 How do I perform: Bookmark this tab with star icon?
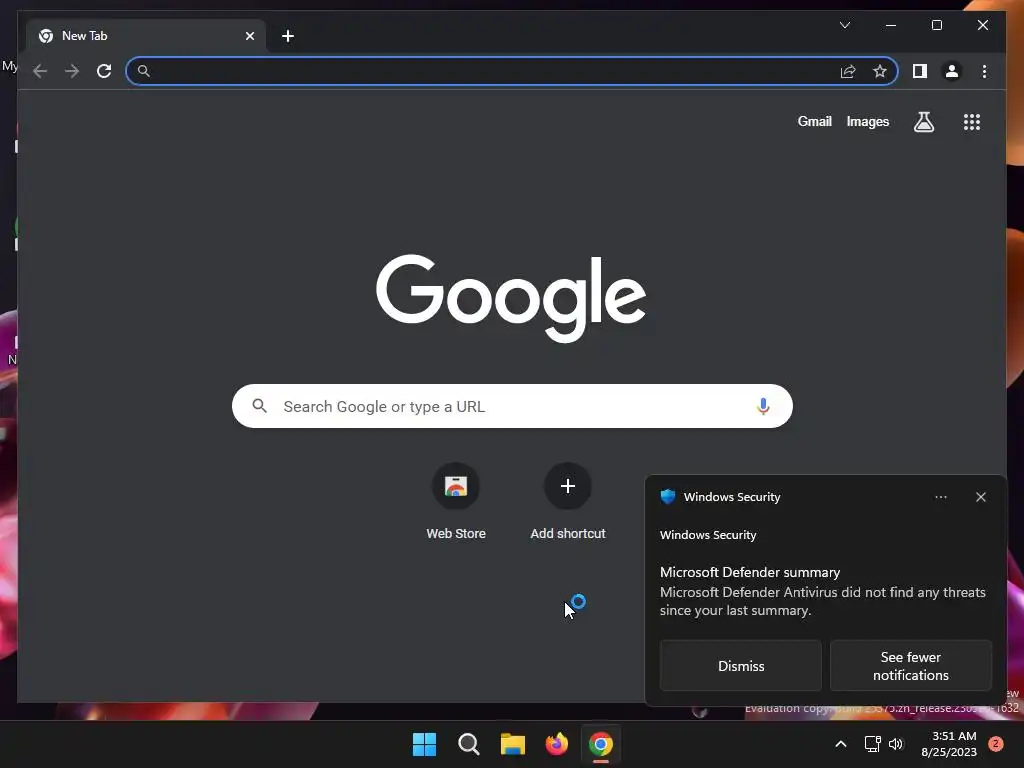880,71
